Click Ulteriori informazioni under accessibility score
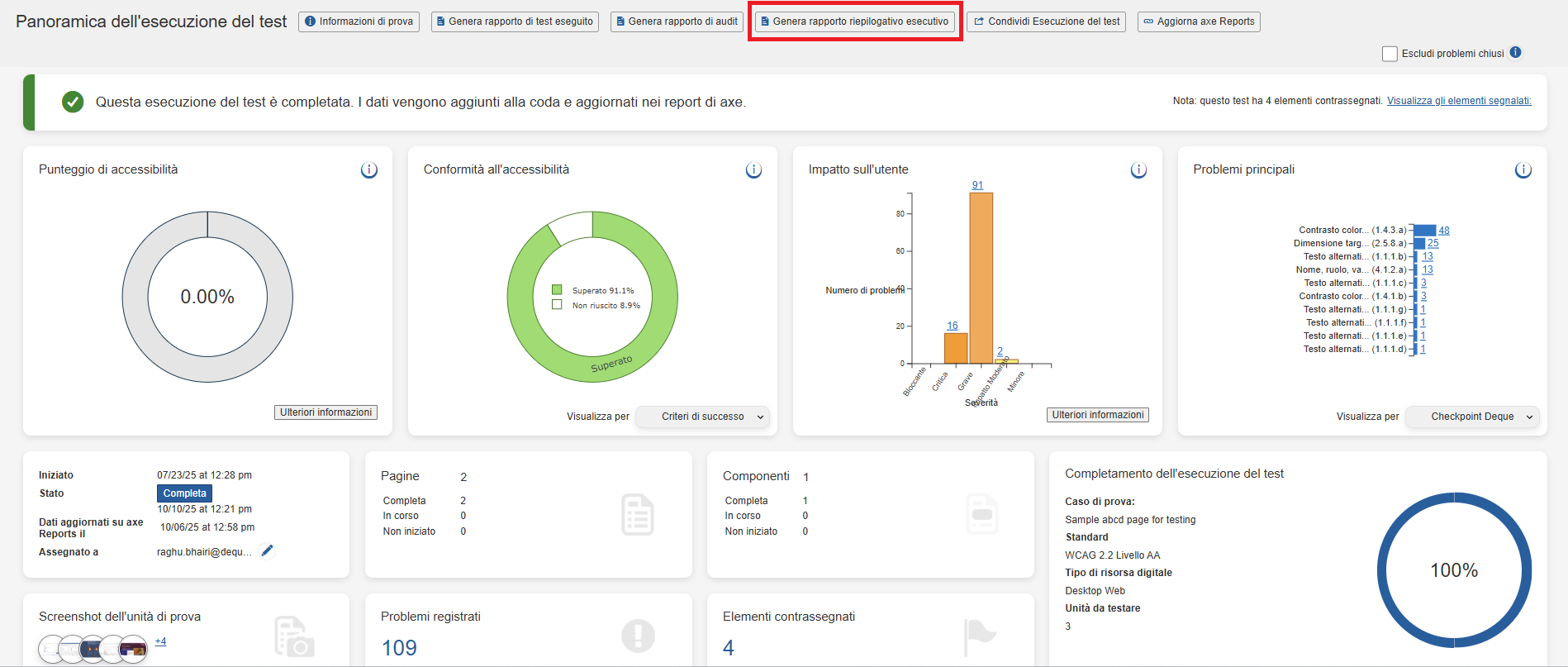 point(325,412)
